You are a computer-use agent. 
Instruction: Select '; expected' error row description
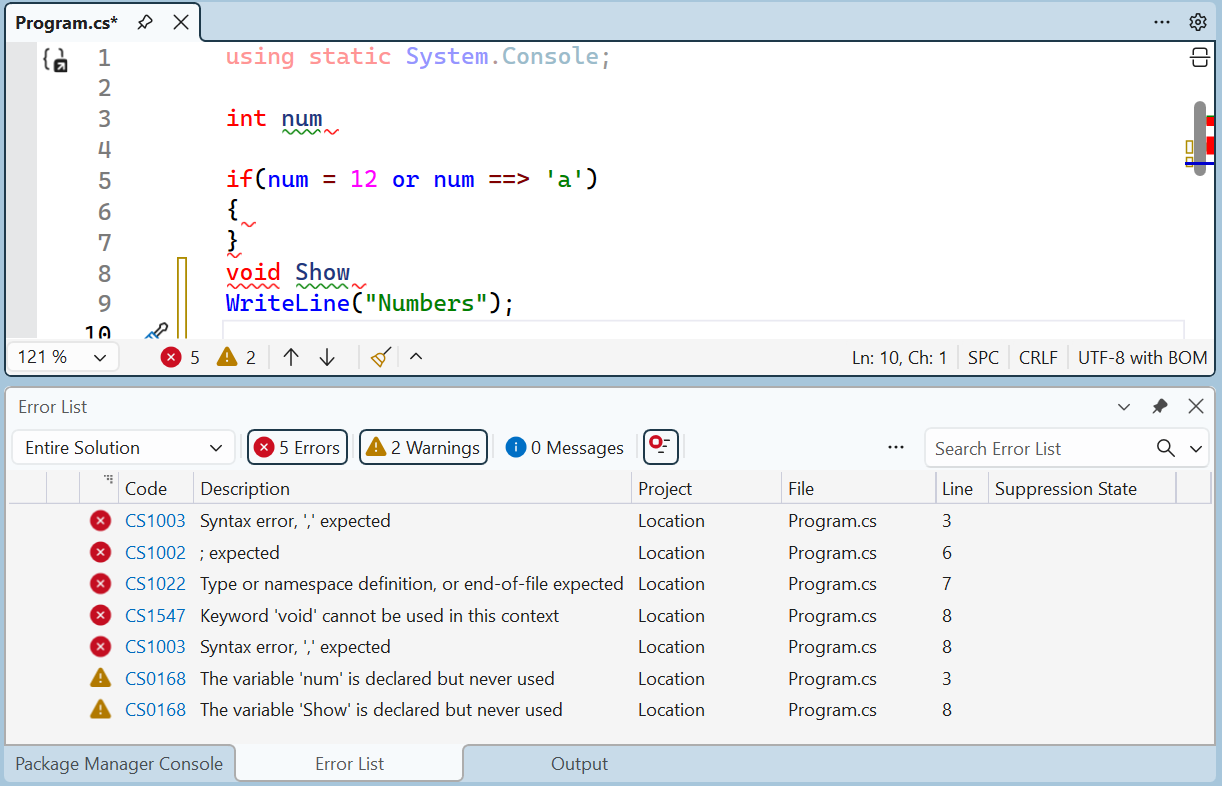[240, 553]
